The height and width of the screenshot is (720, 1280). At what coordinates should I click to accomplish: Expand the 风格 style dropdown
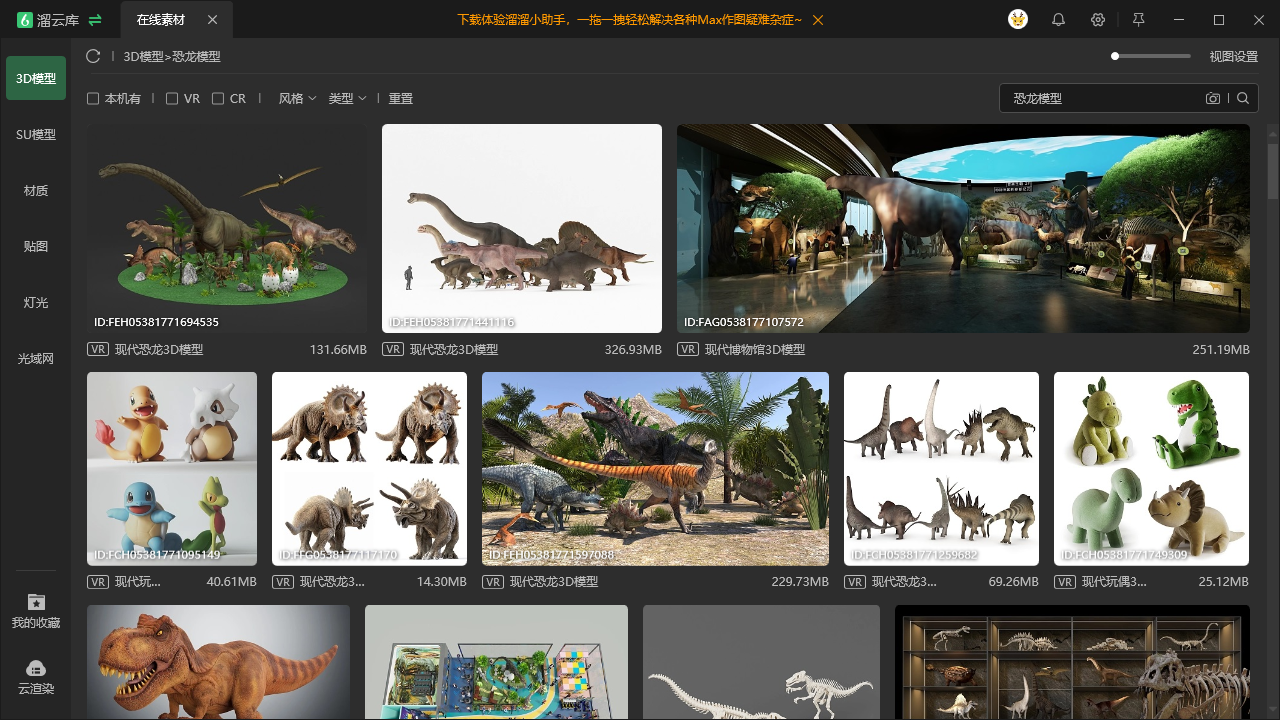pyautogui.click(x=297, y=99)
